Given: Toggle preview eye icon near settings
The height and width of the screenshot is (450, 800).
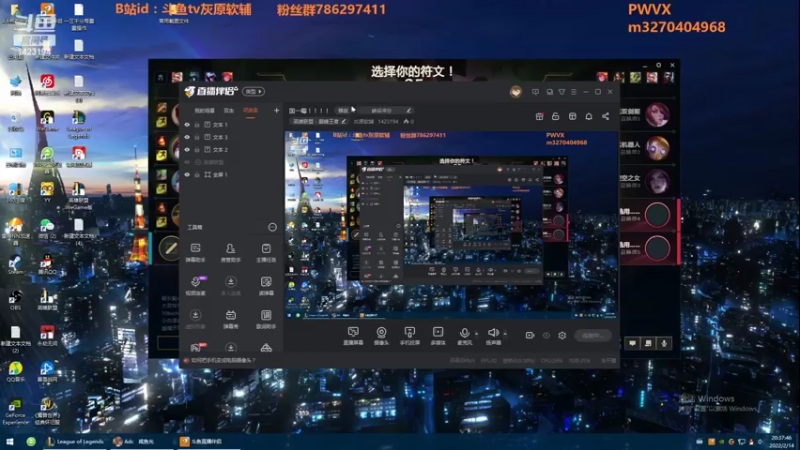Looking at the screenshot, I should point(546,335).
